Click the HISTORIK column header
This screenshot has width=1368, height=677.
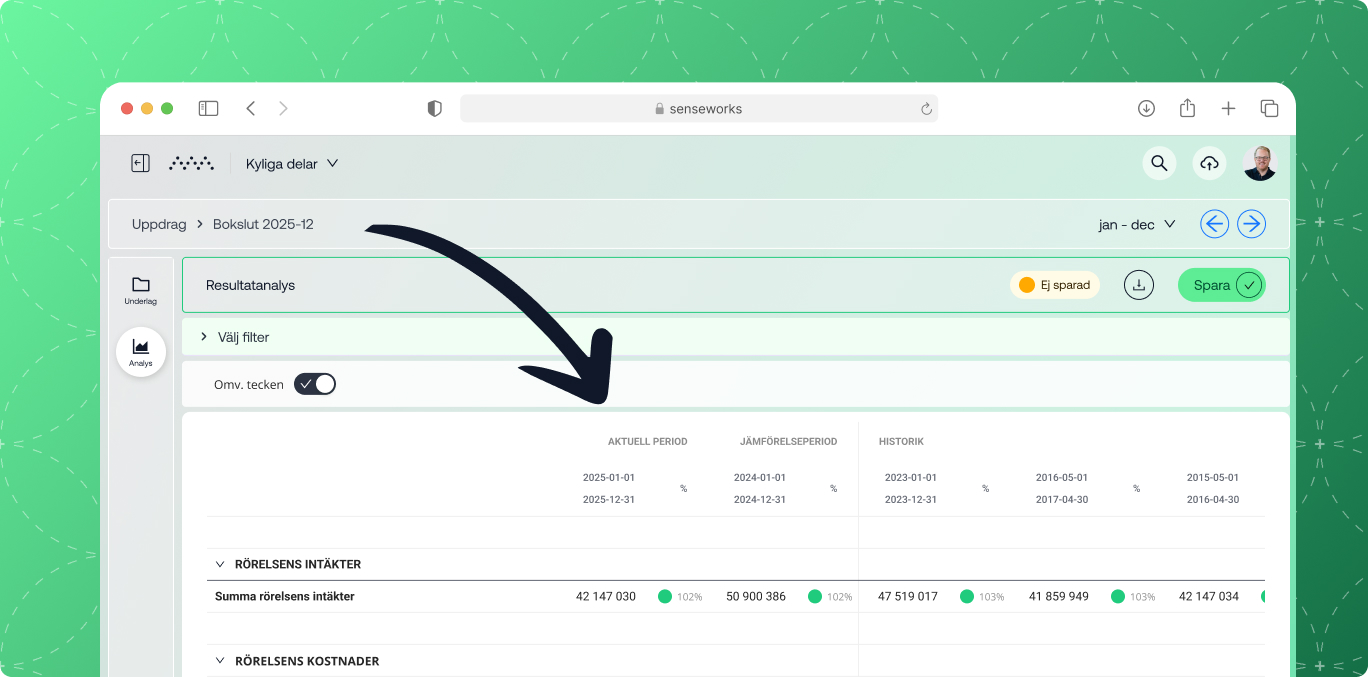tap(901, 441)
